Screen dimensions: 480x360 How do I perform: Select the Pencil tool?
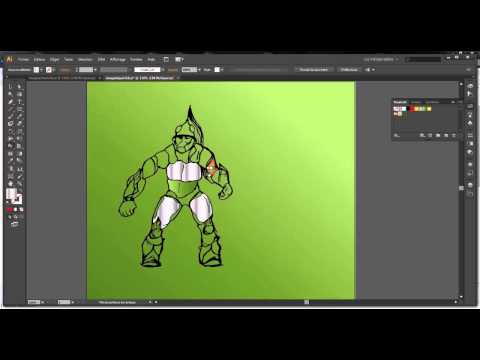20,116
